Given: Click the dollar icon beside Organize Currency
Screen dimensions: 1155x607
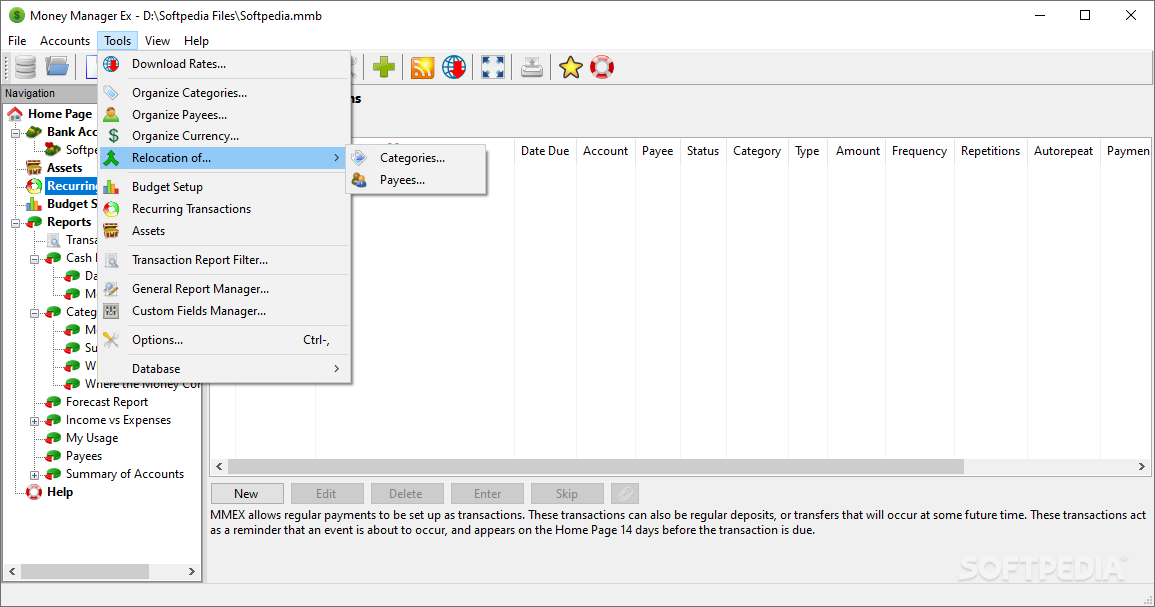Looking at the screenshot, I should (113, 136).
